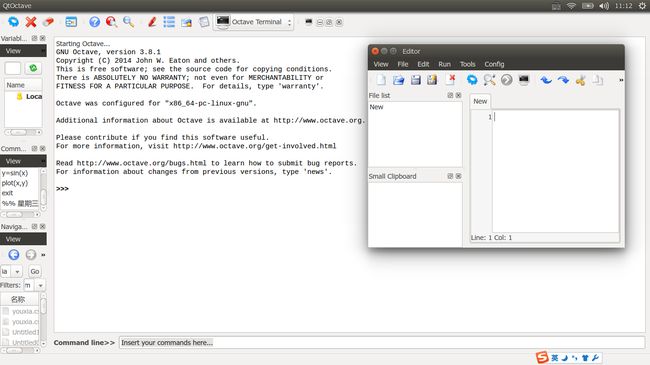
Task: Click the Open file folder icon in Editor
Action: click(398, 80)
